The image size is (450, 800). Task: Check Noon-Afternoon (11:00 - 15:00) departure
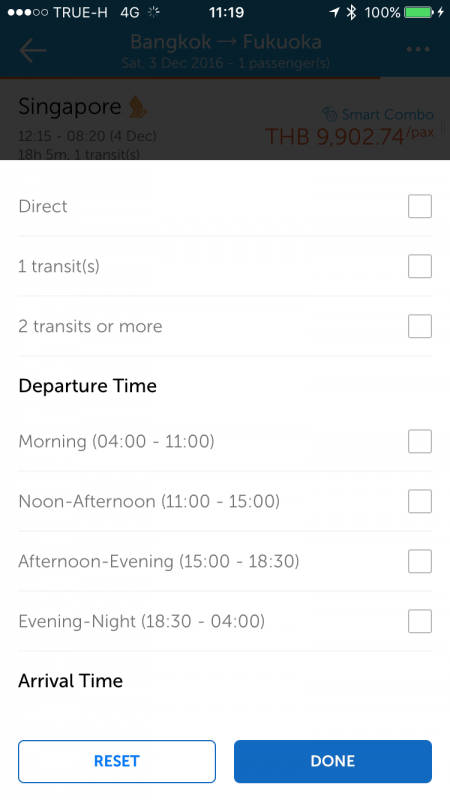click(420, 502)
